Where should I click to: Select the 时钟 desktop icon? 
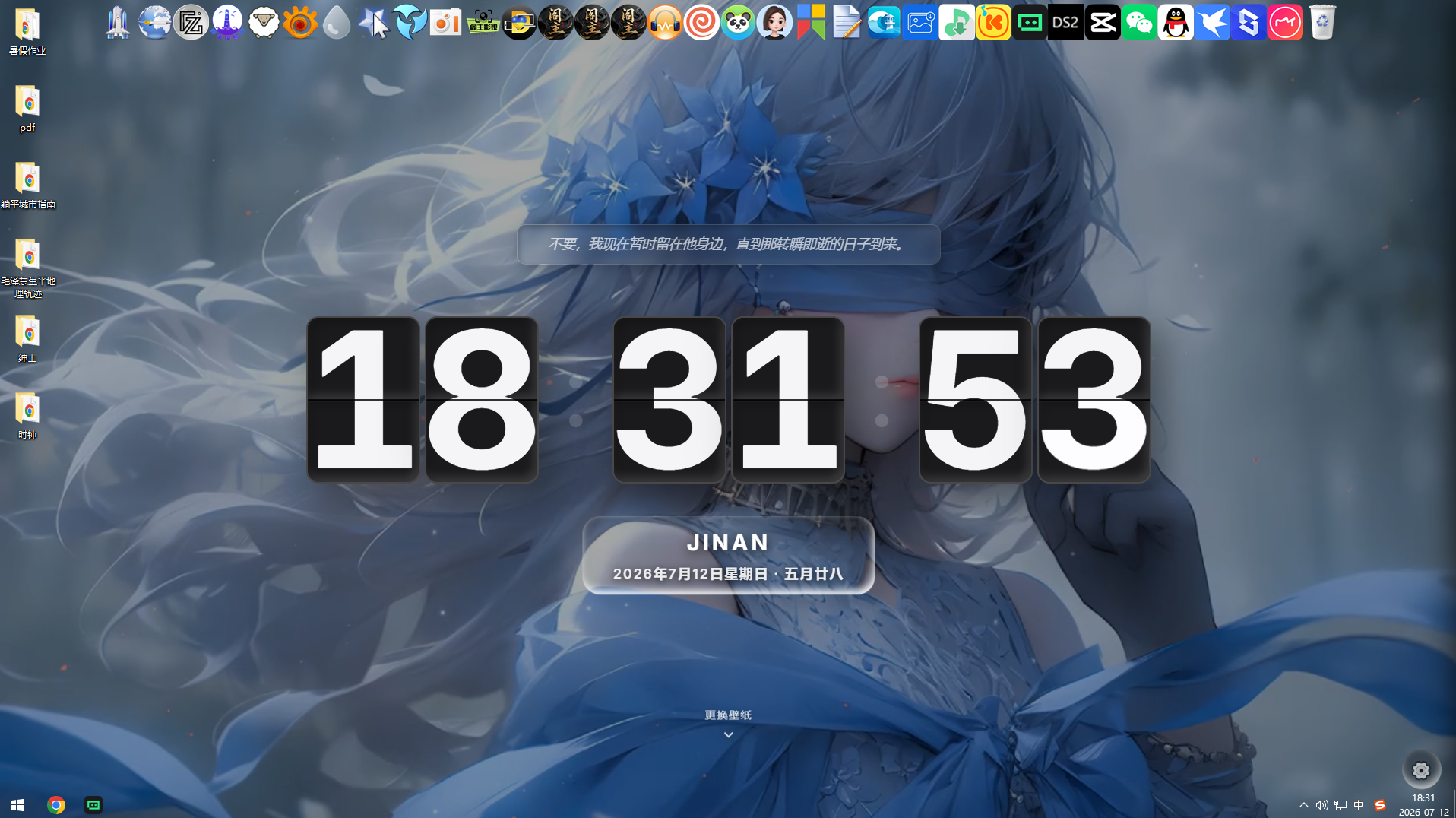pos(27,415)
